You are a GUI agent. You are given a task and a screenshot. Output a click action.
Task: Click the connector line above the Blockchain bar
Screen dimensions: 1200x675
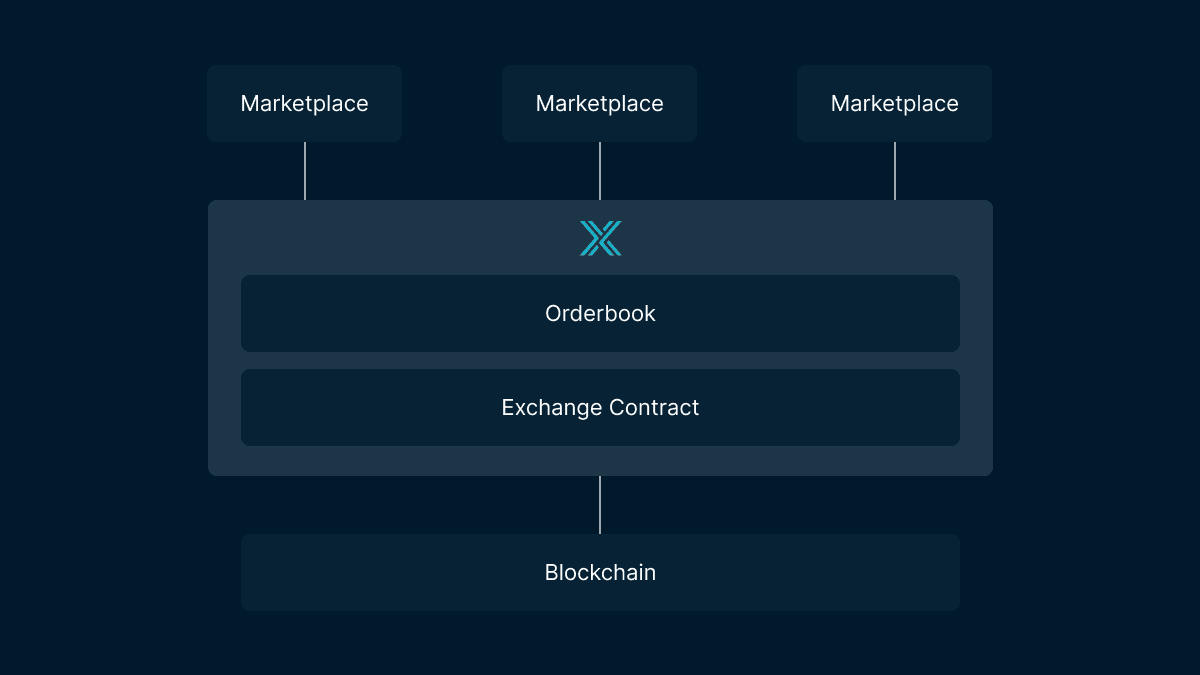click(600, 505)
